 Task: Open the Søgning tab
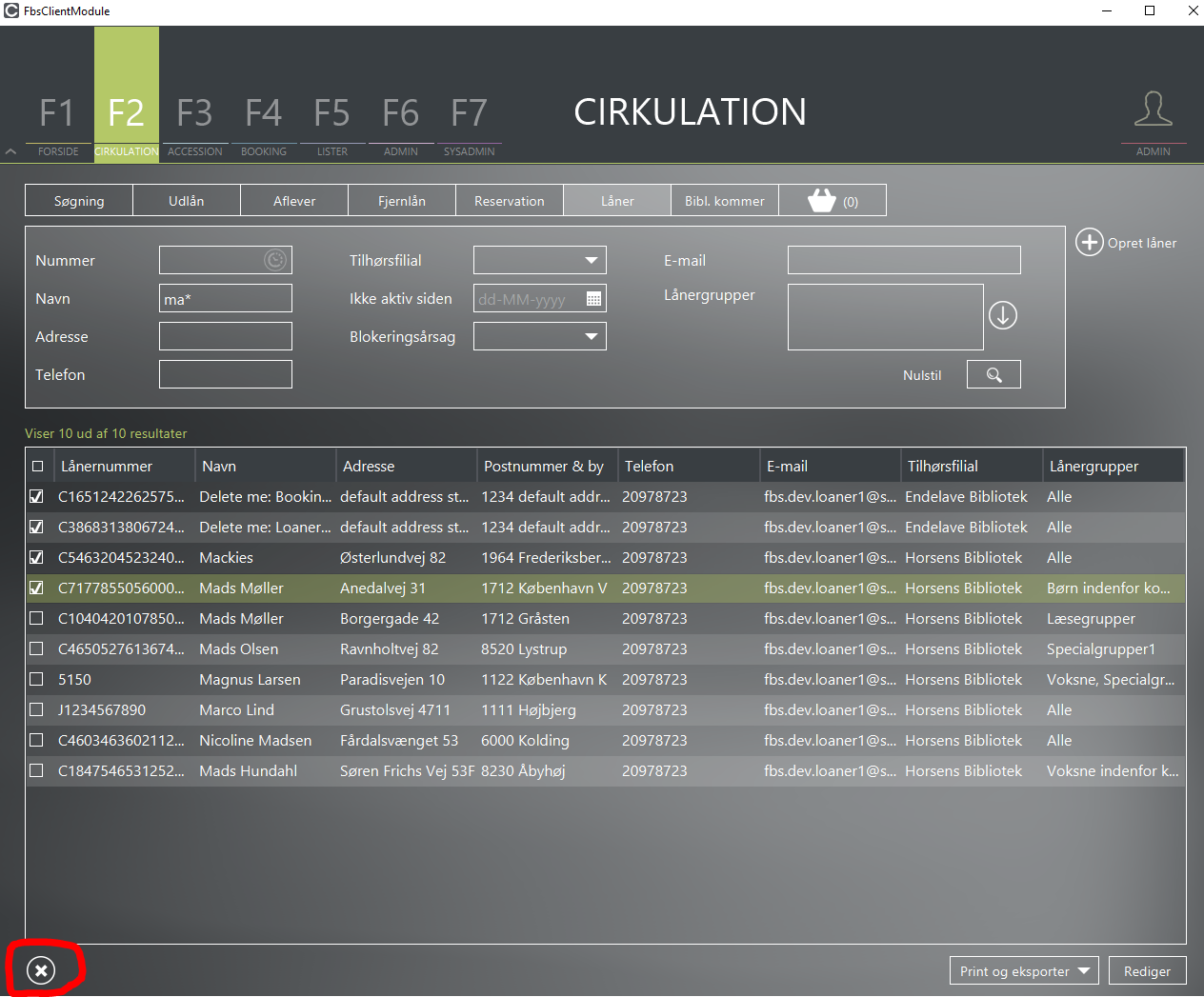coord(79,201)
